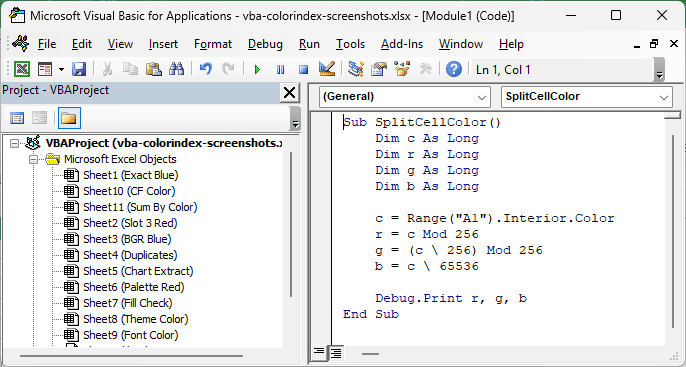Select Sheet1 (Exact Blue) in the tree
The image size is (686, 367).
coord(130,175)
